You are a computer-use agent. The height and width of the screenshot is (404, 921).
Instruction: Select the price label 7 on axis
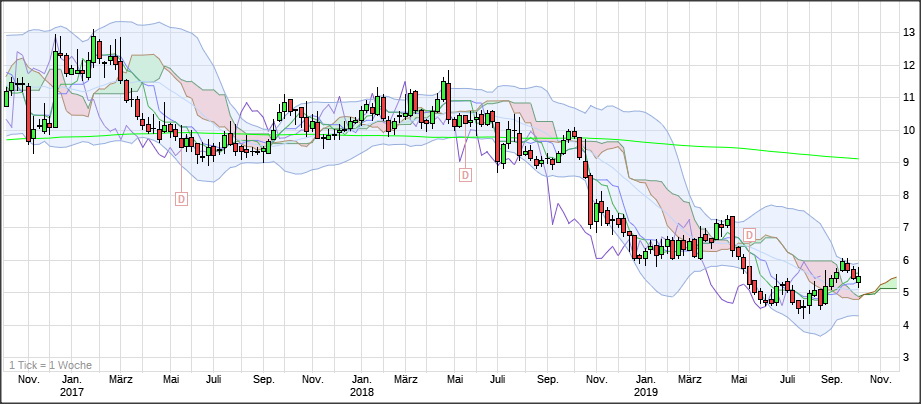908,227
